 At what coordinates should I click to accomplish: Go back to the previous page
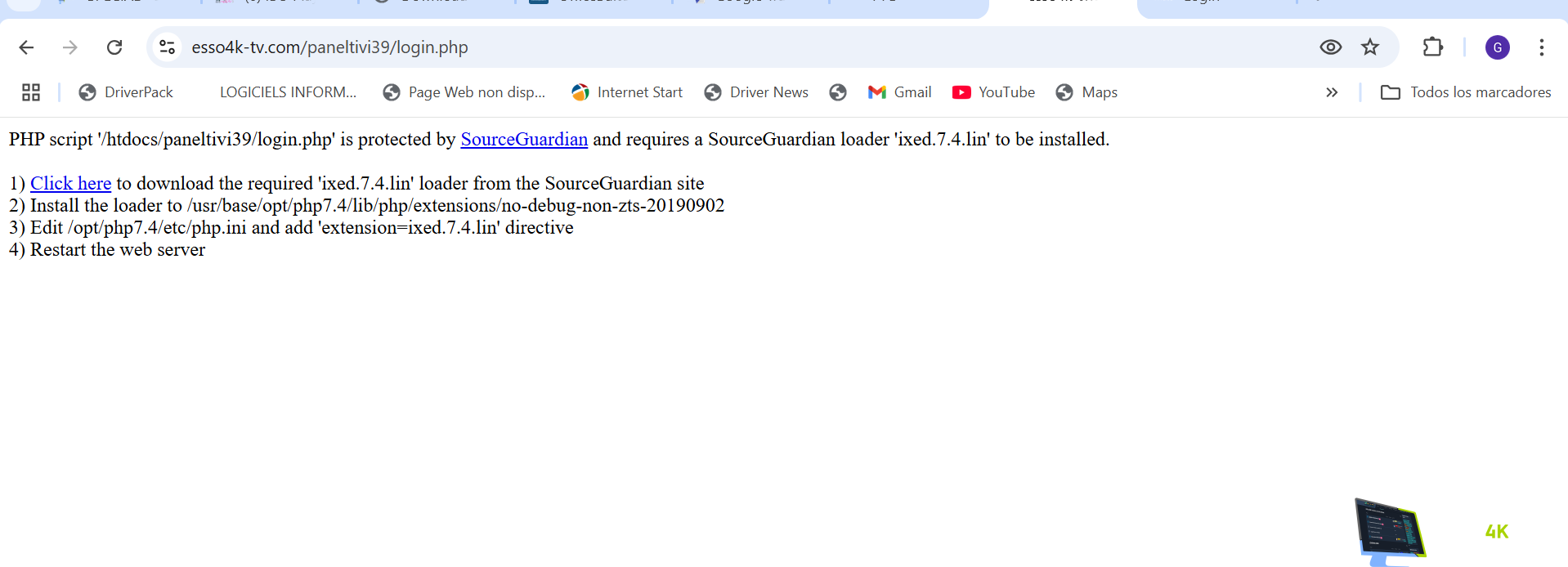click(26, 47)
